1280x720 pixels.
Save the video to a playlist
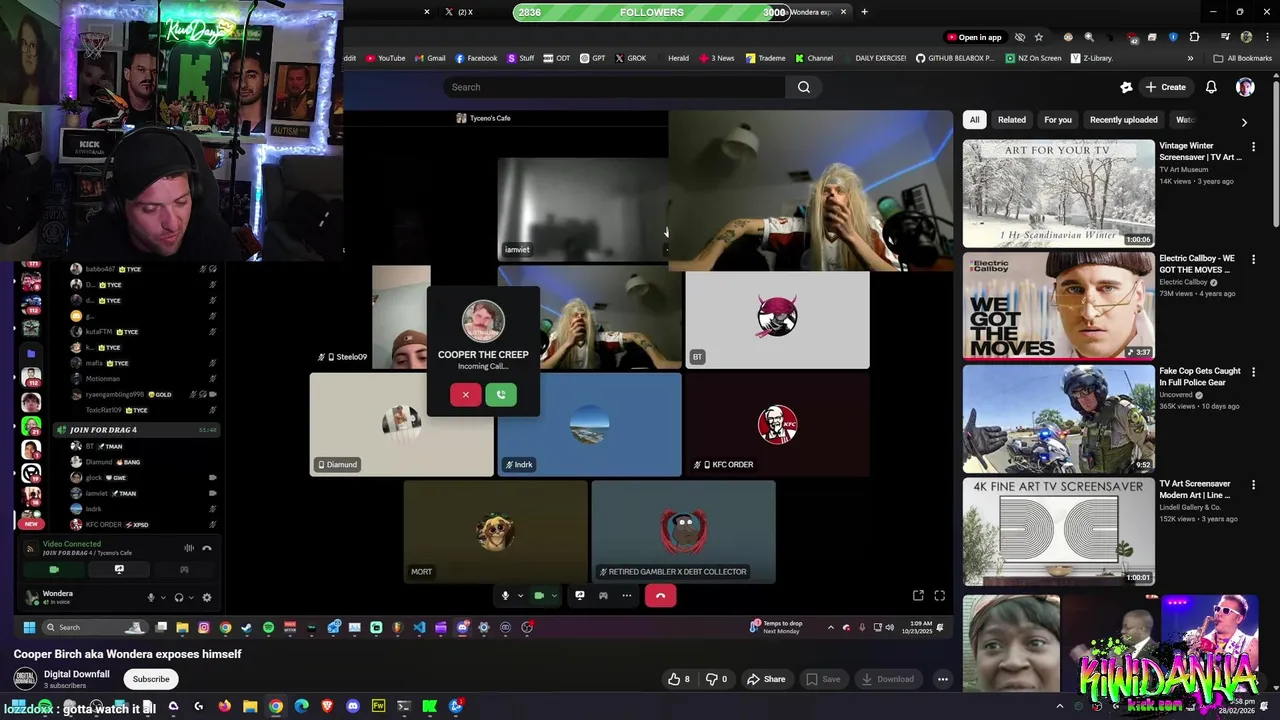point(823,679)
